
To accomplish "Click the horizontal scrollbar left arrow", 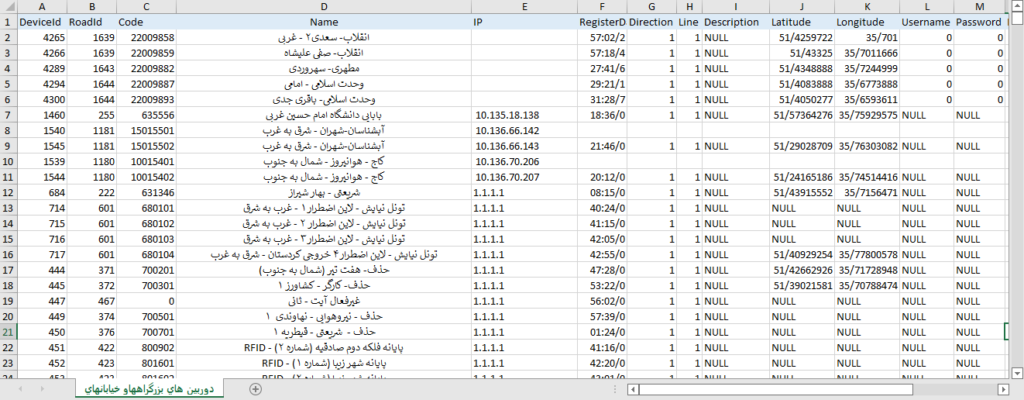I will point(630,389).
